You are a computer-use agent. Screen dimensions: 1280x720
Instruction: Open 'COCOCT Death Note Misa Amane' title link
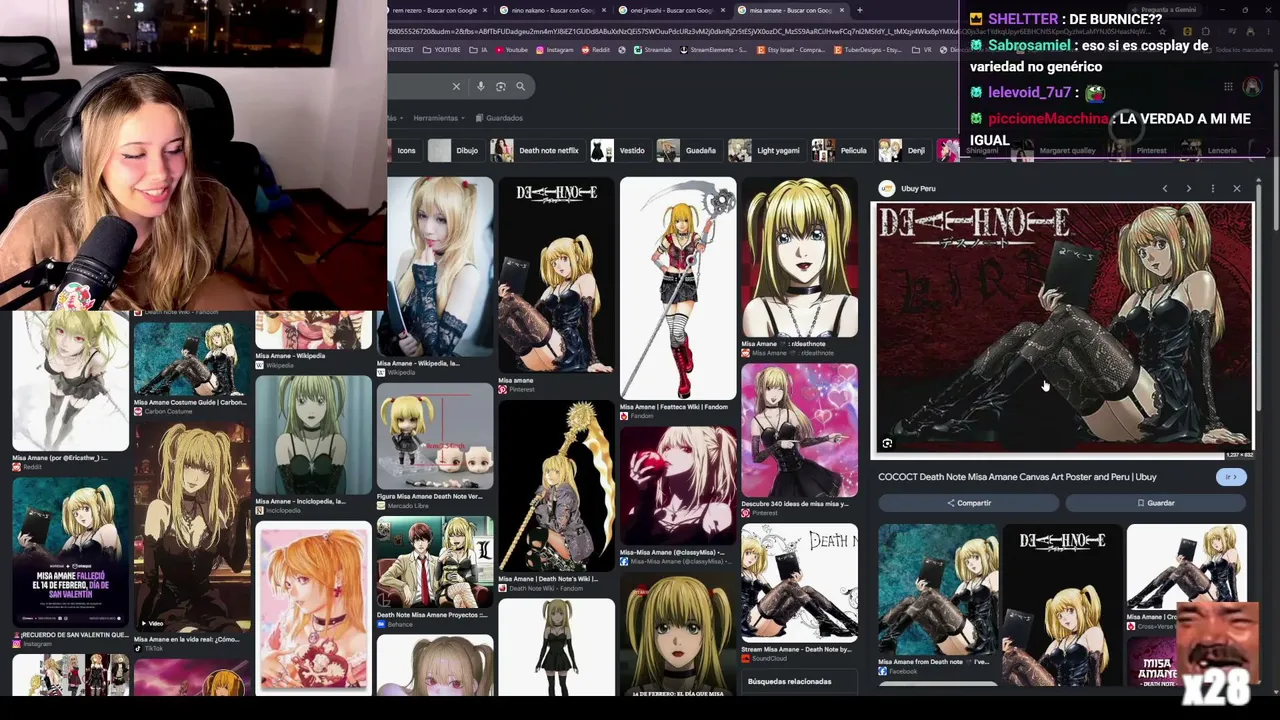(1017, 477)
